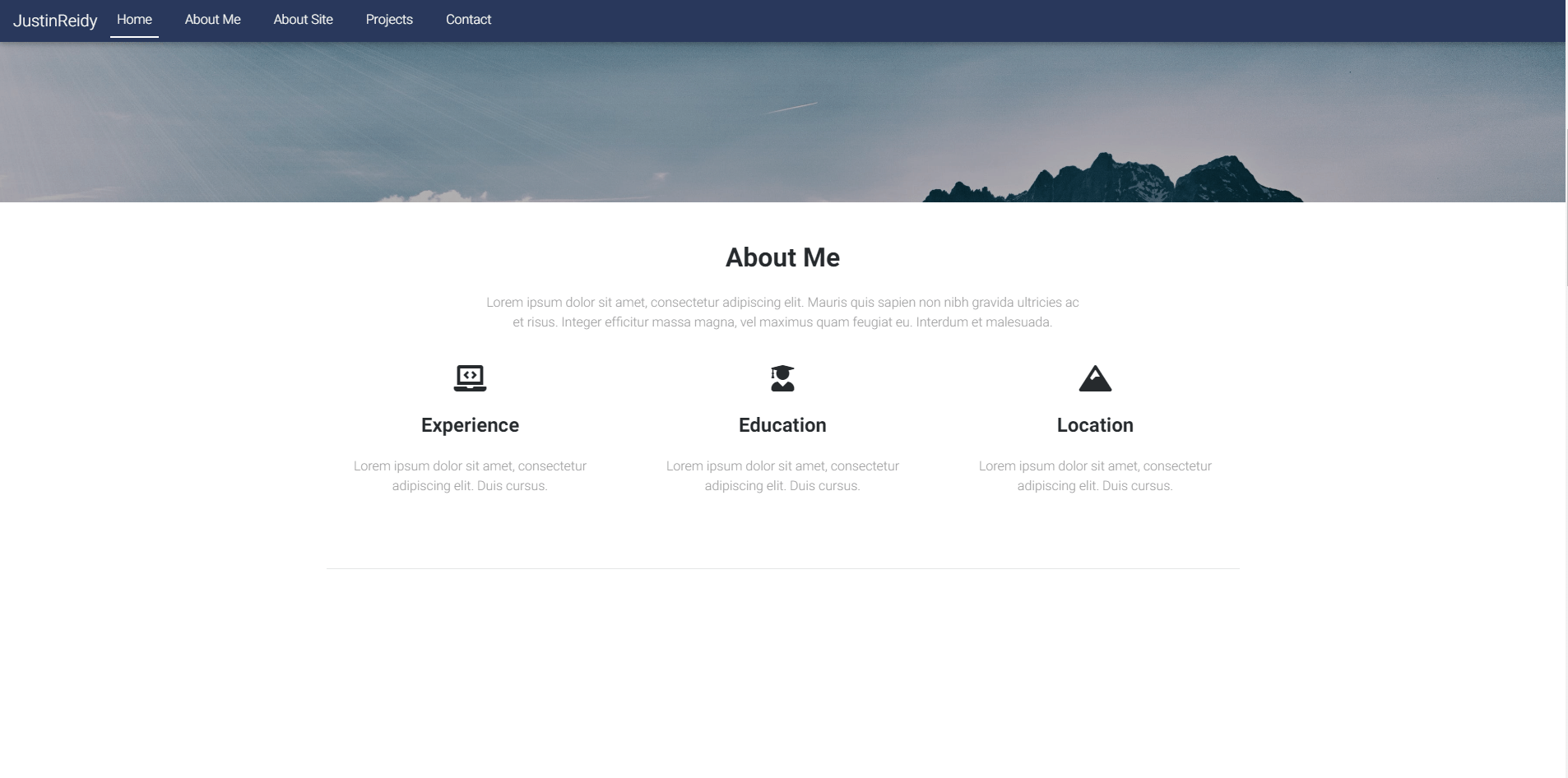Open the About Site section

tap(303, 19)
